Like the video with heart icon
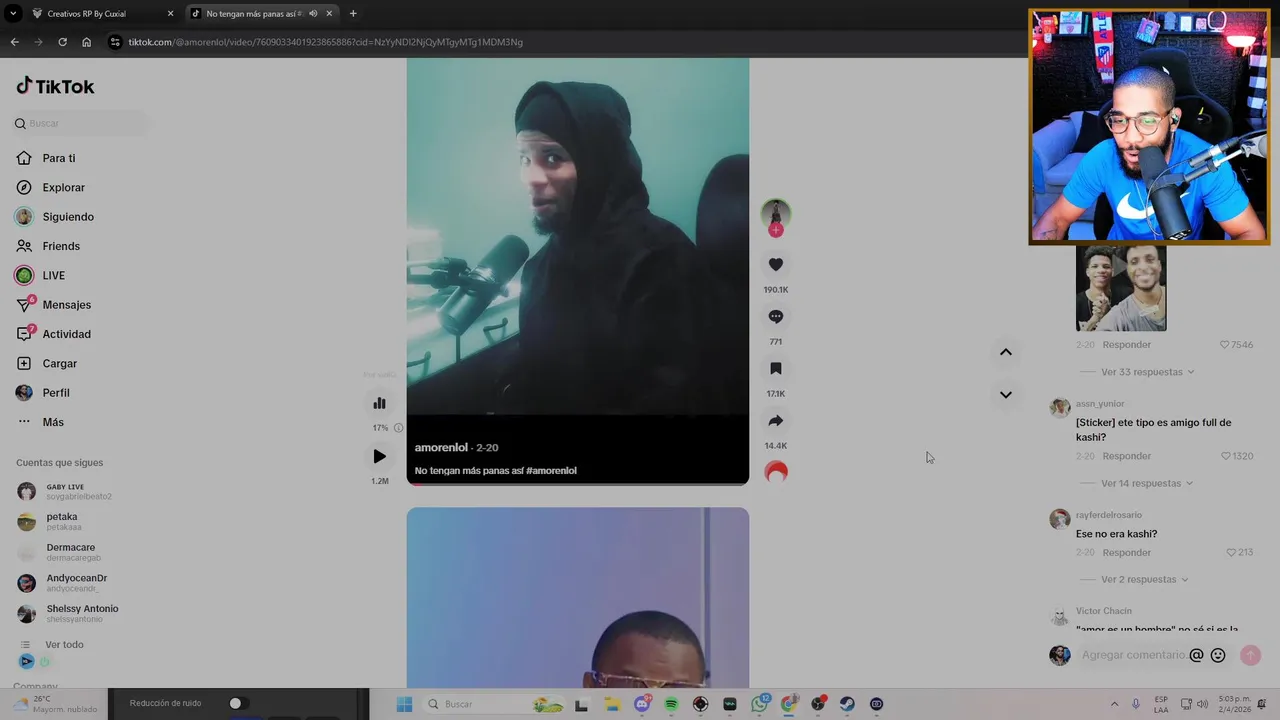The height and width of the screenshot is (720, 1280). coord(775,265)
